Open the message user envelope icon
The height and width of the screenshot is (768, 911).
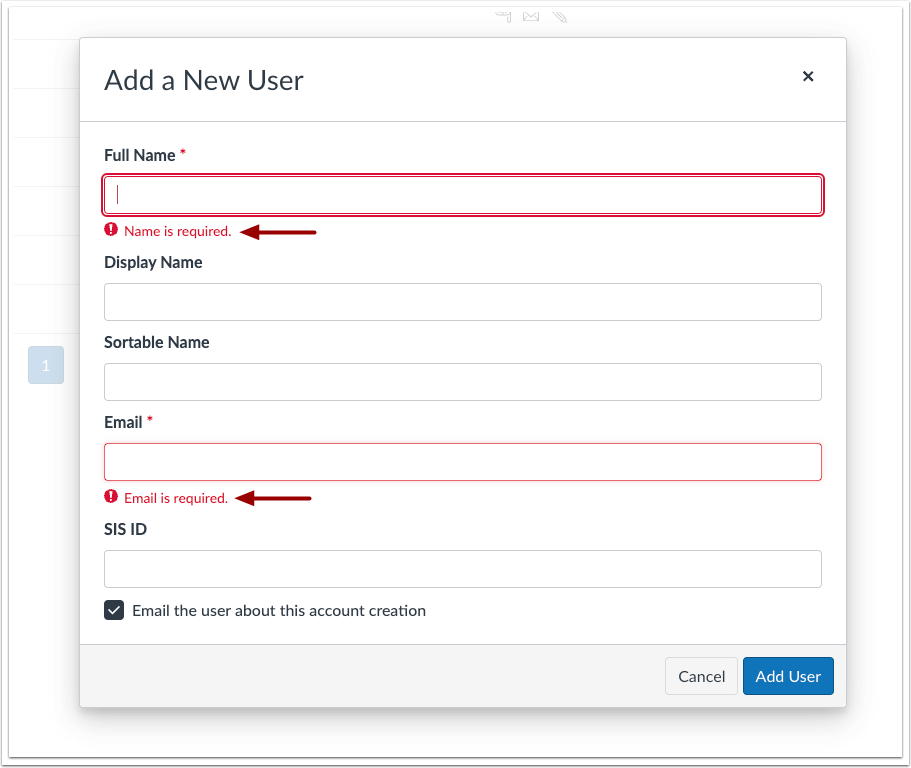[x=530, y=16]
